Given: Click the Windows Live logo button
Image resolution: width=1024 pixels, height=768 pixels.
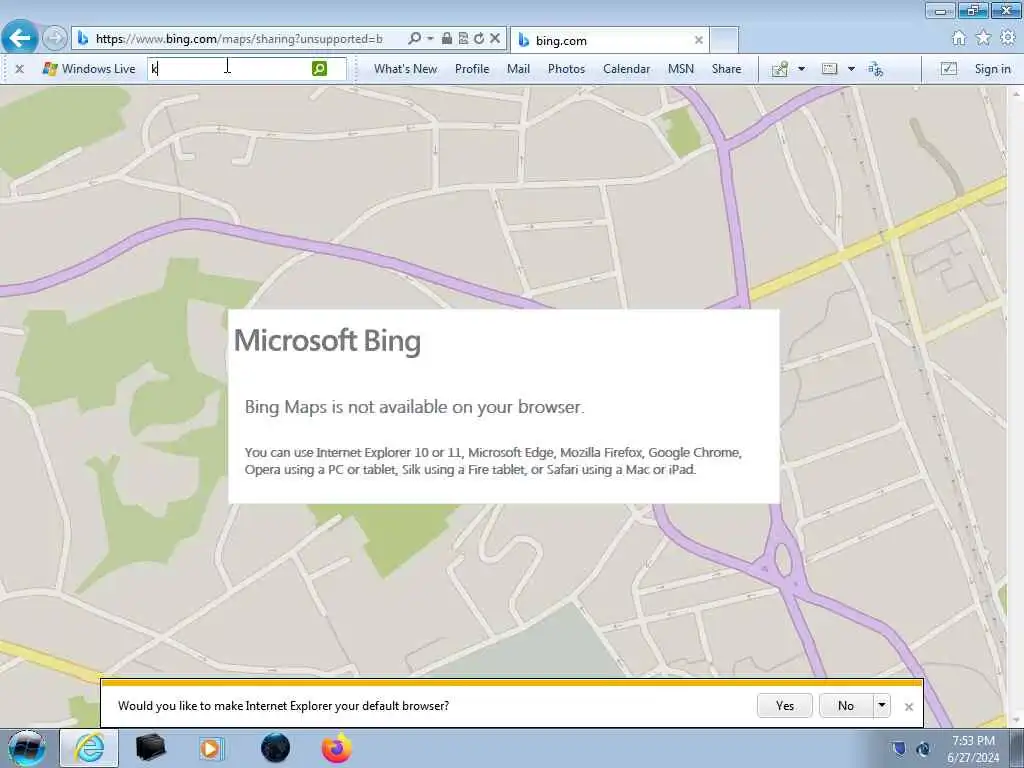Looking at the screenshot, I should pyautogui.click(x=89, y=69).
